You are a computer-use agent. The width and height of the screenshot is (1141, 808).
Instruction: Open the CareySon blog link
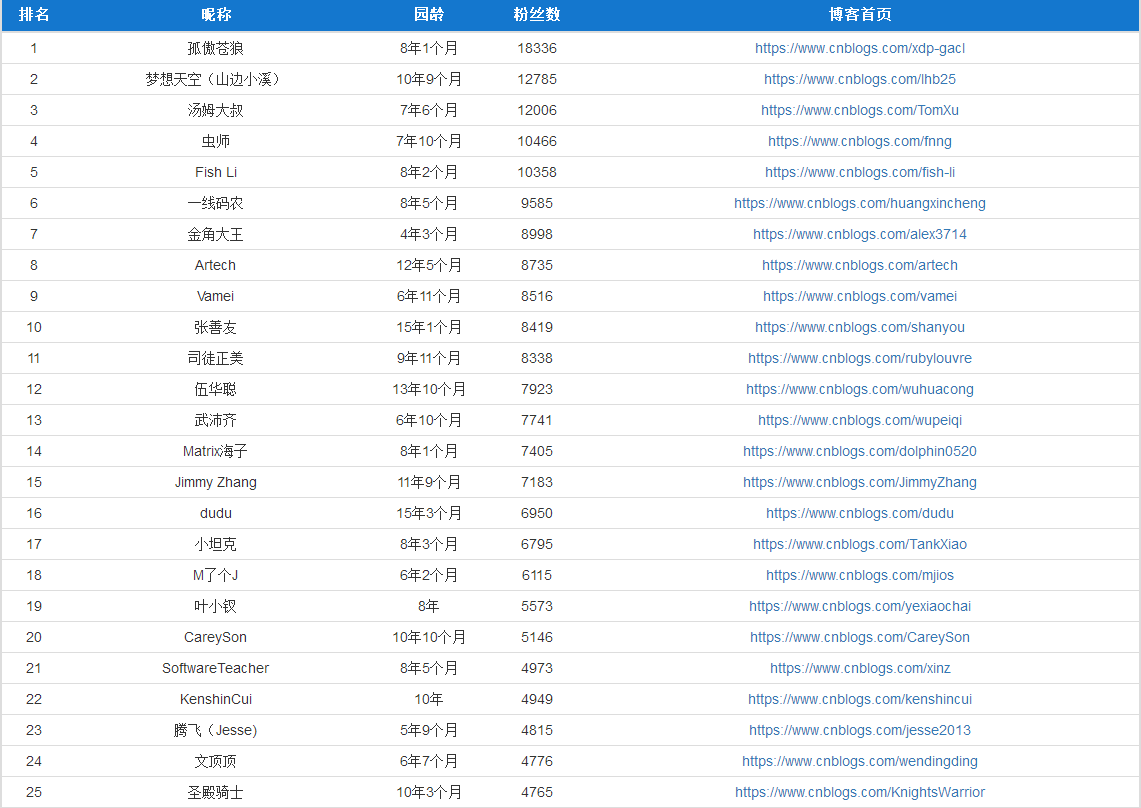coord(859,637)
